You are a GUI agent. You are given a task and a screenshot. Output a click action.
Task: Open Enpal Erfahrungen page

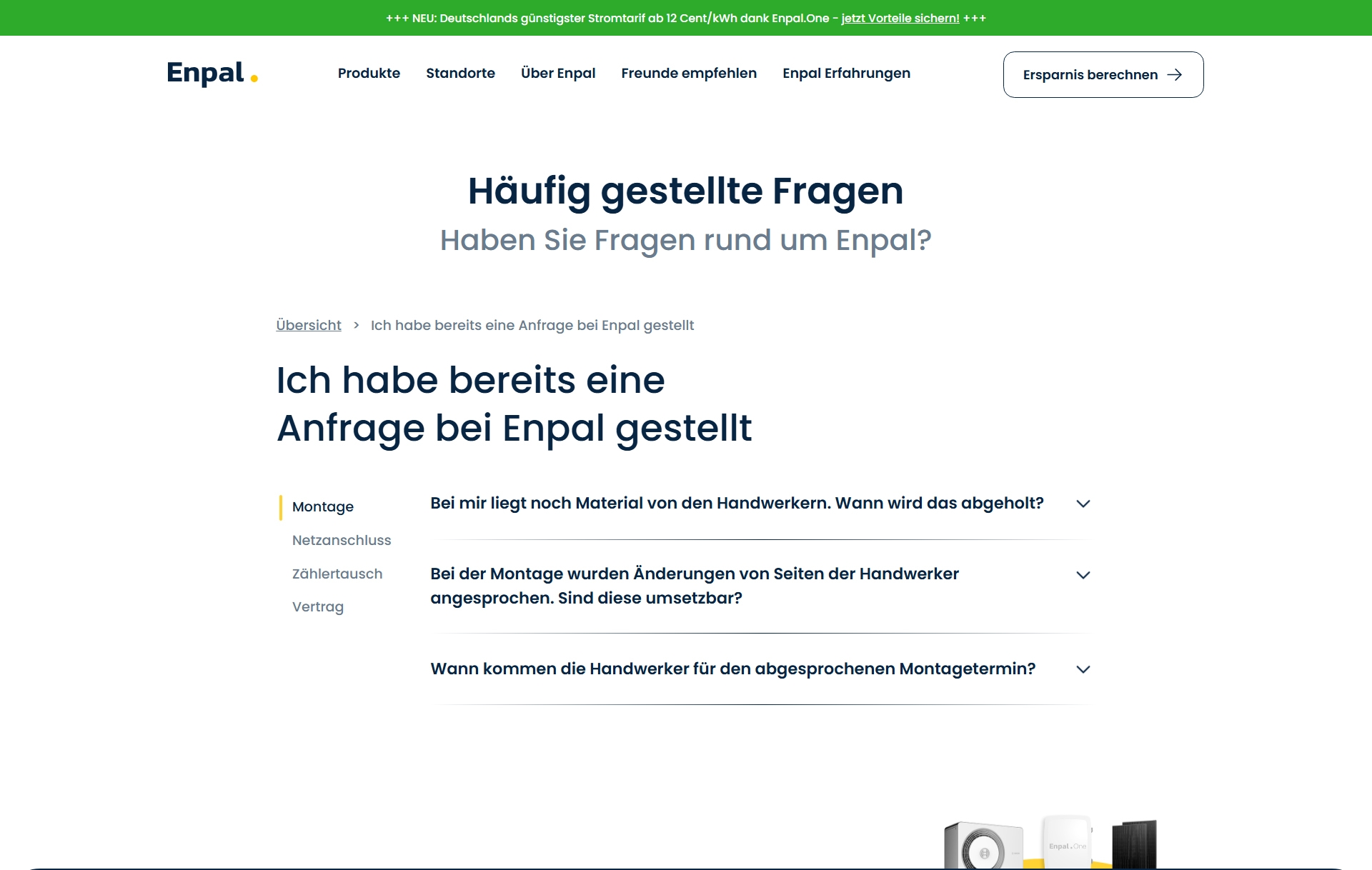(846, 73)
